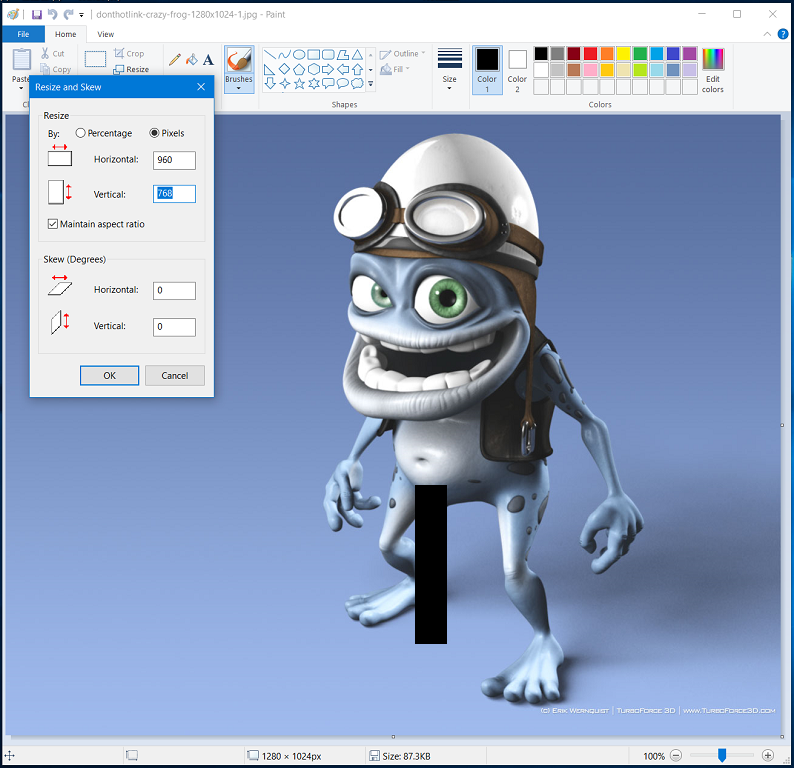Uncheck Maintain aspect ratio checkbox

53,224
